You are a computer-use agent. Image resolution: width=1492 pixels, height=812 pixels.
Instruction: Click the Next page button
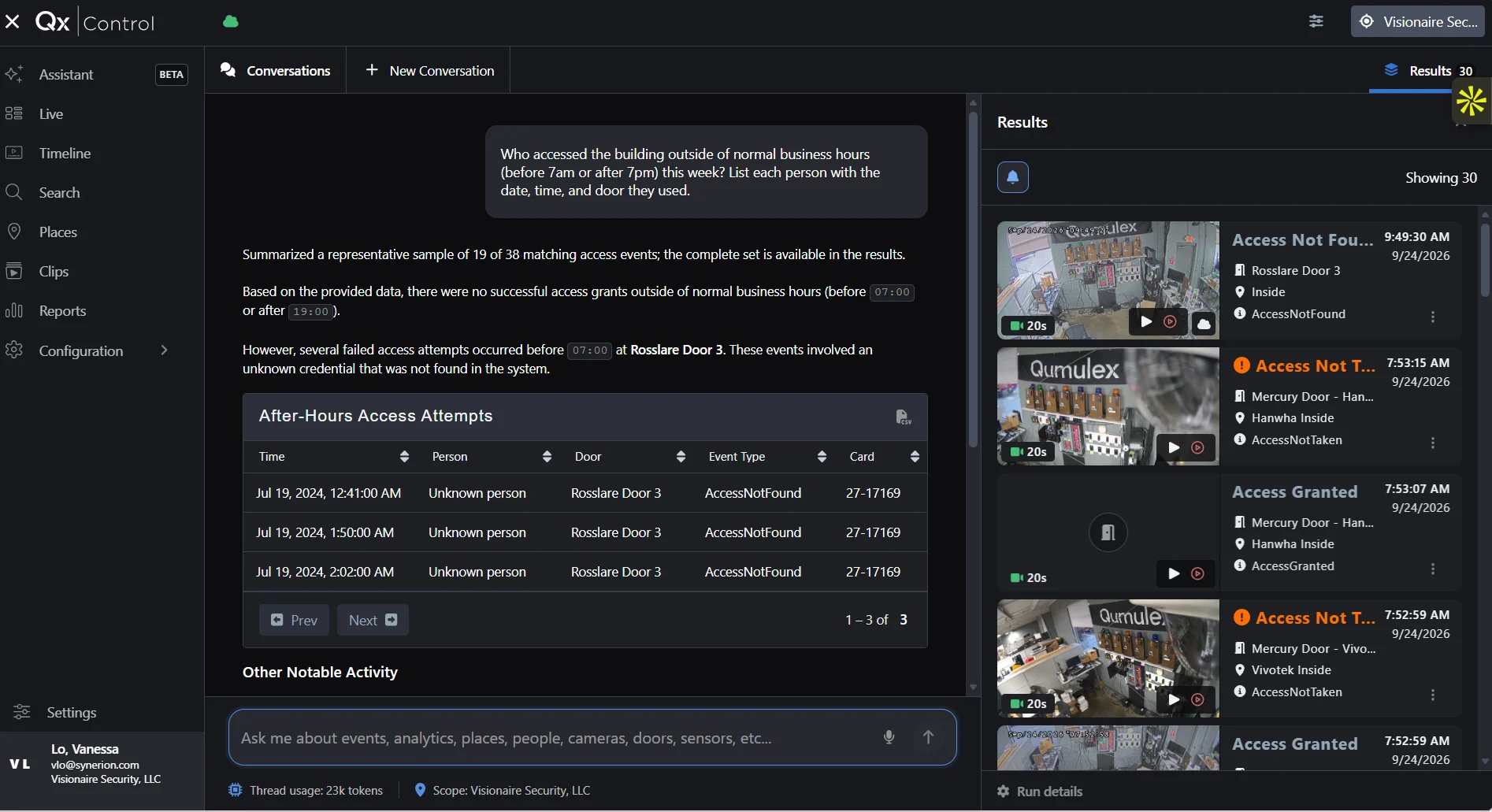(x=373, y=620)
